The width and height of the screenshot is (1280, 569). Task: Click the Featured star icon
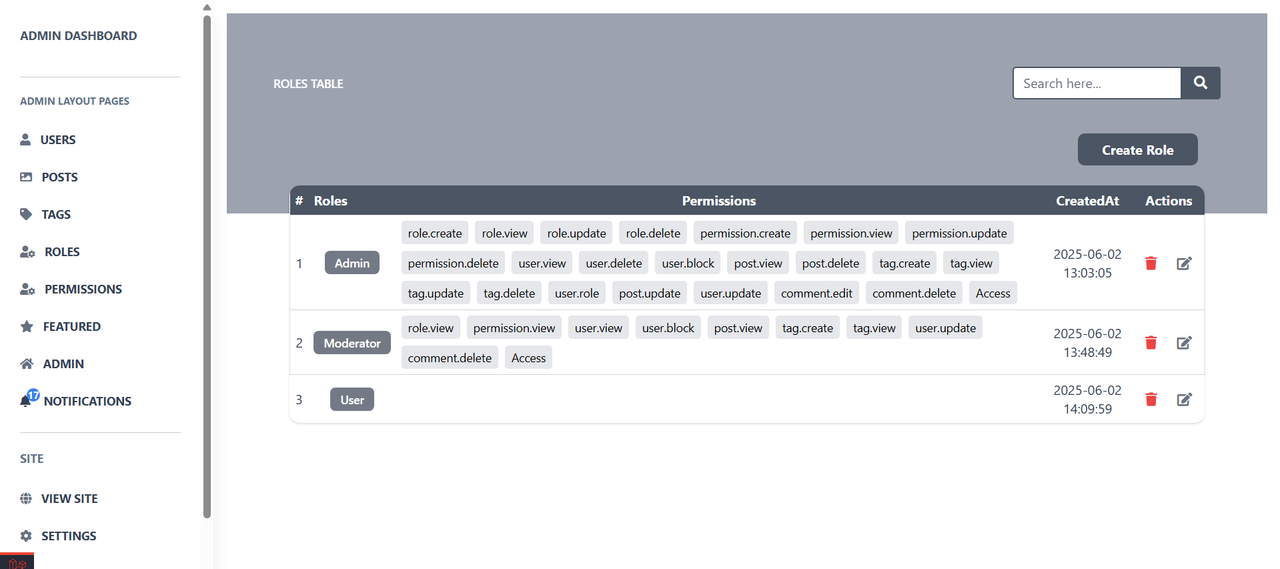27,326
